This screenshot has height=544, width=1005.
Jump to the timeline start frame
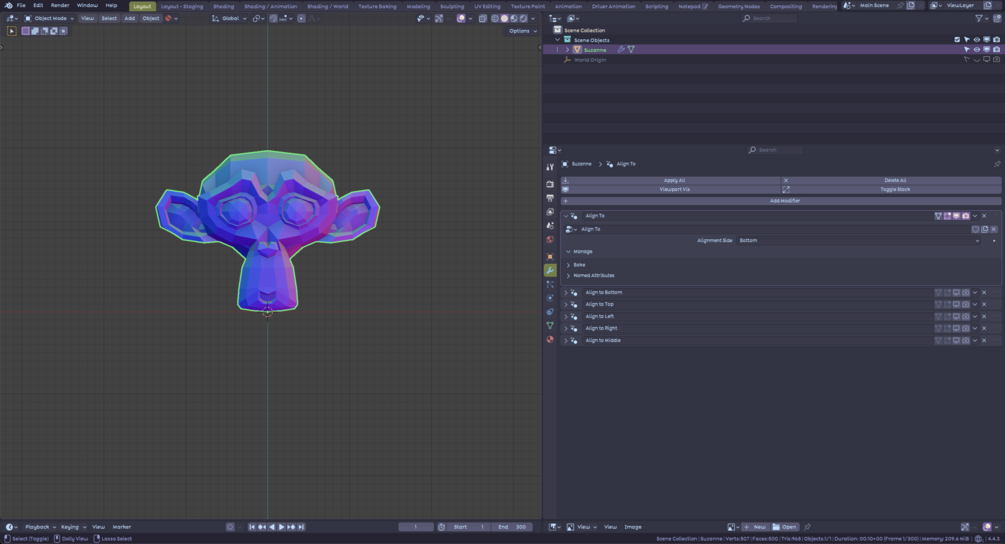click(x=252, y=527)
